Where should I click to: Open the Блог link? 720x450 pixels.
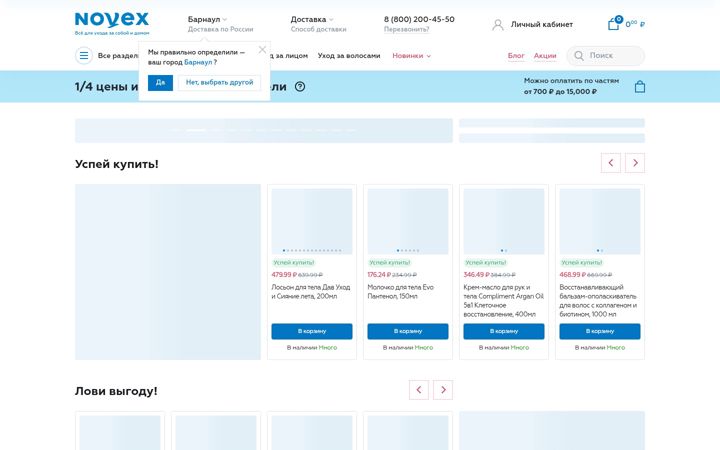pyautogui.click(x=516, y=56)
